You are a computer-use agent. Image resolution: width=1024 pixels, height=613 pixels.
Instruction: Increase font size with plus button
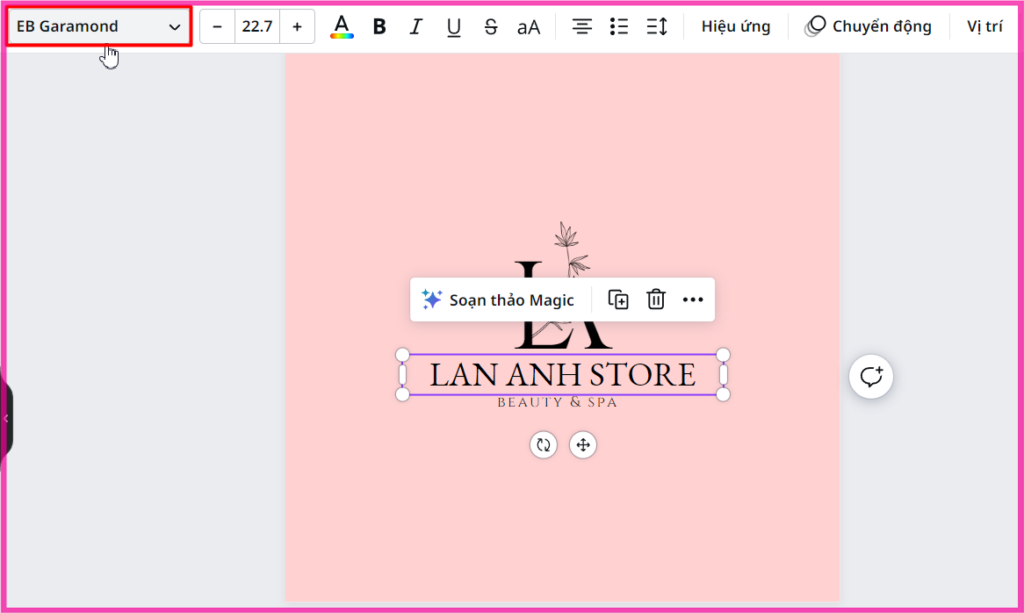[x=297, y=27]
